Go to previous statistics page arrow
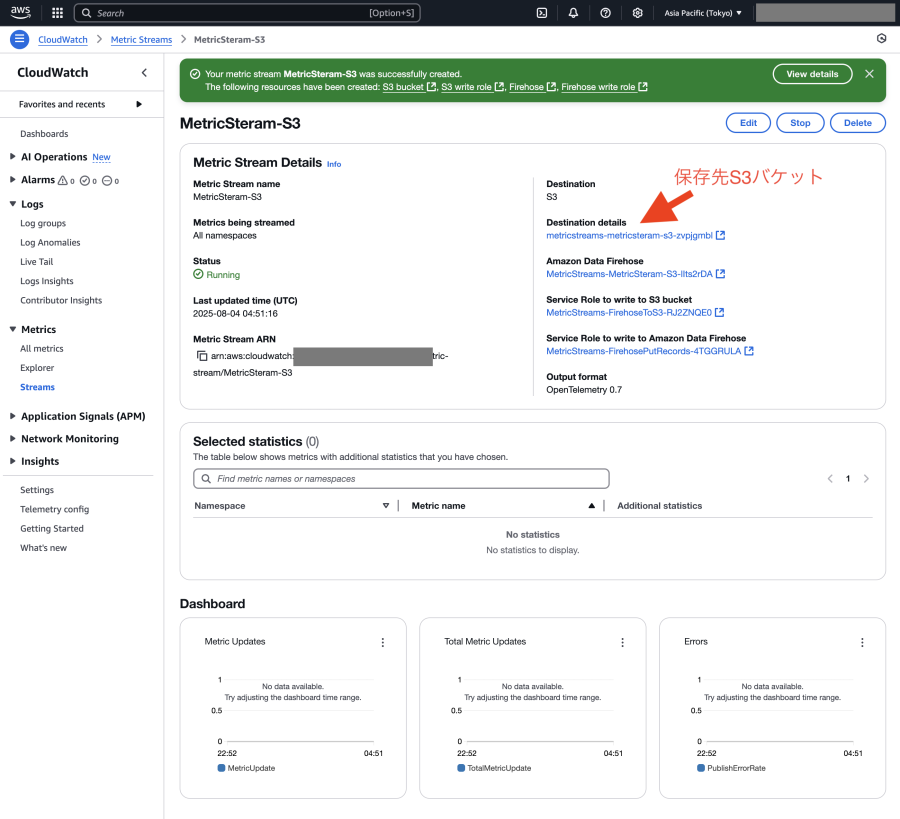 point(830,479)
